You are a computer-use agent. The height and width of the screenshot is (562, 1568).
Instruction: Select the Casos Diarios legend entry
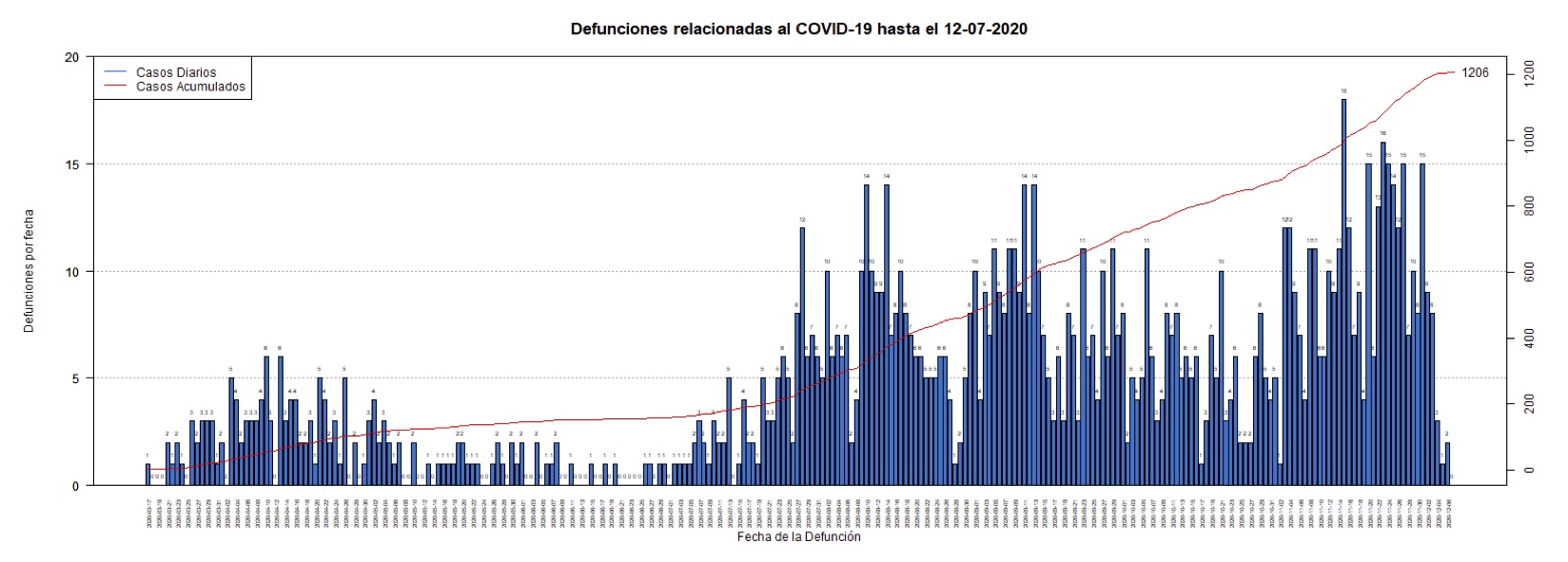click(x=176, y=72)
